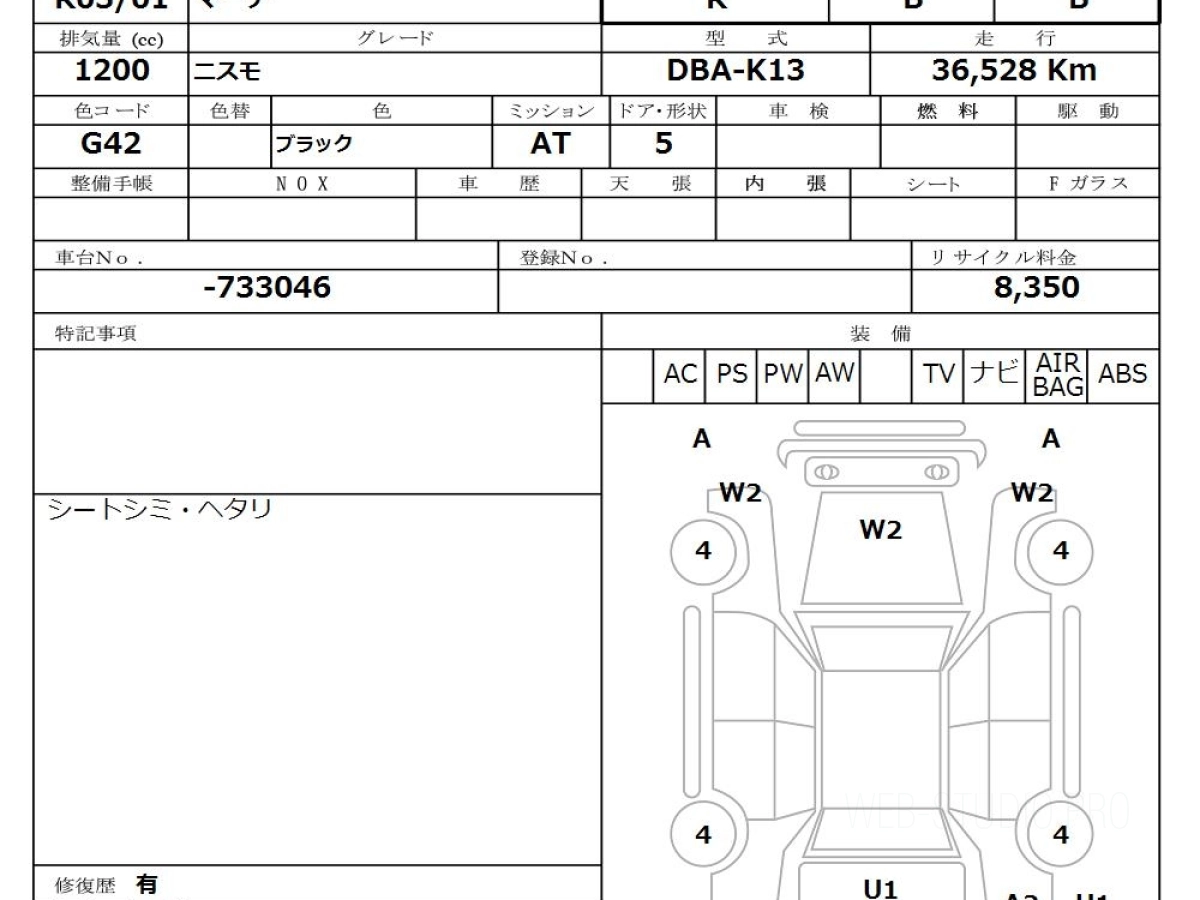The image size is (1200, 900).
Task: Click the repair history text 修復歴 有
Action: (107, 885)
